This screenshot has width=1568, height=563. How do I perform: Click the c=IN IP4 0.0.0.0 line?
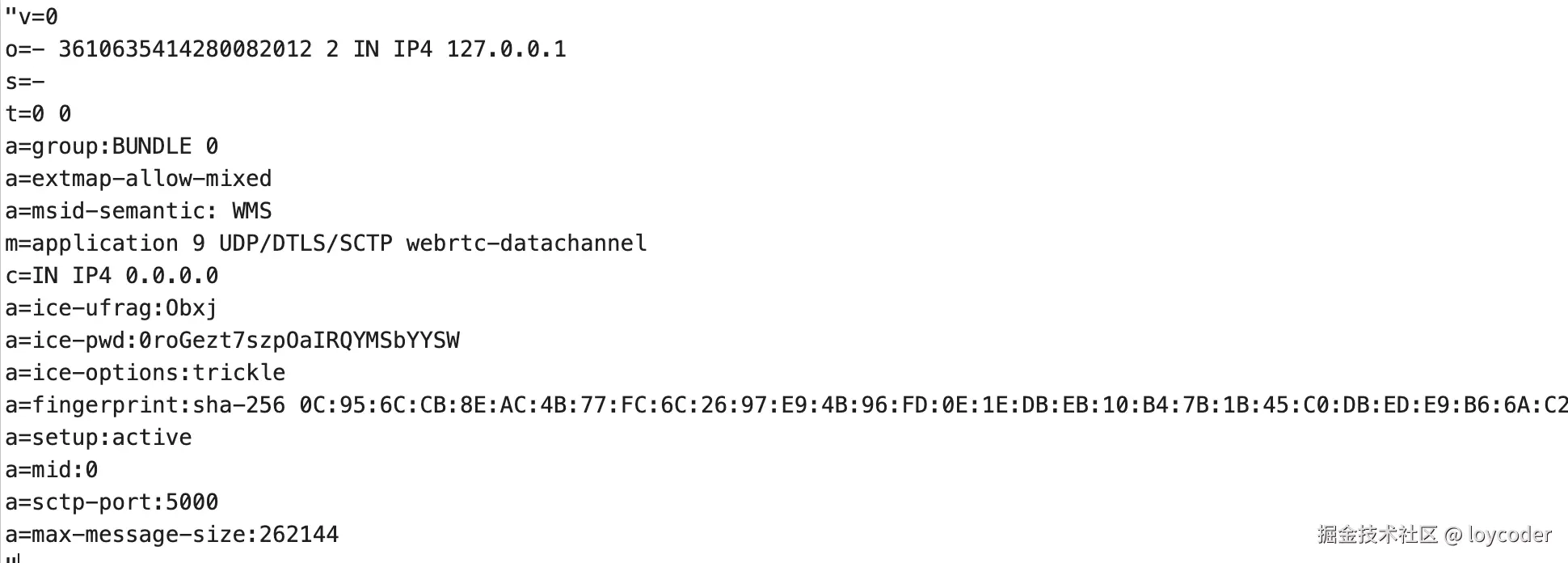(112, 276)
